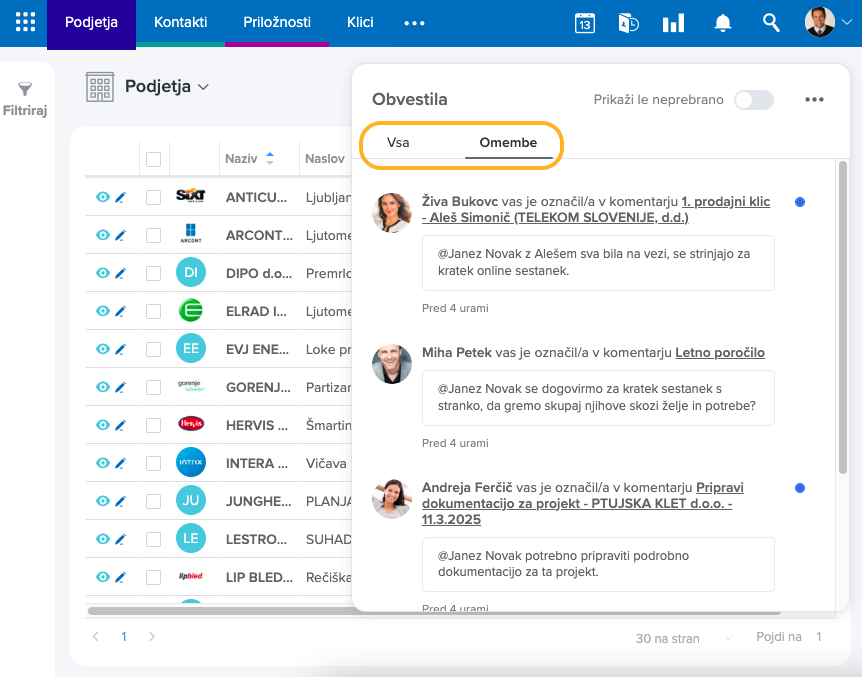Viewport: 862px width, 677px height.
Task: Open the Priložnosti top menu tab
Action: point(277,22)
